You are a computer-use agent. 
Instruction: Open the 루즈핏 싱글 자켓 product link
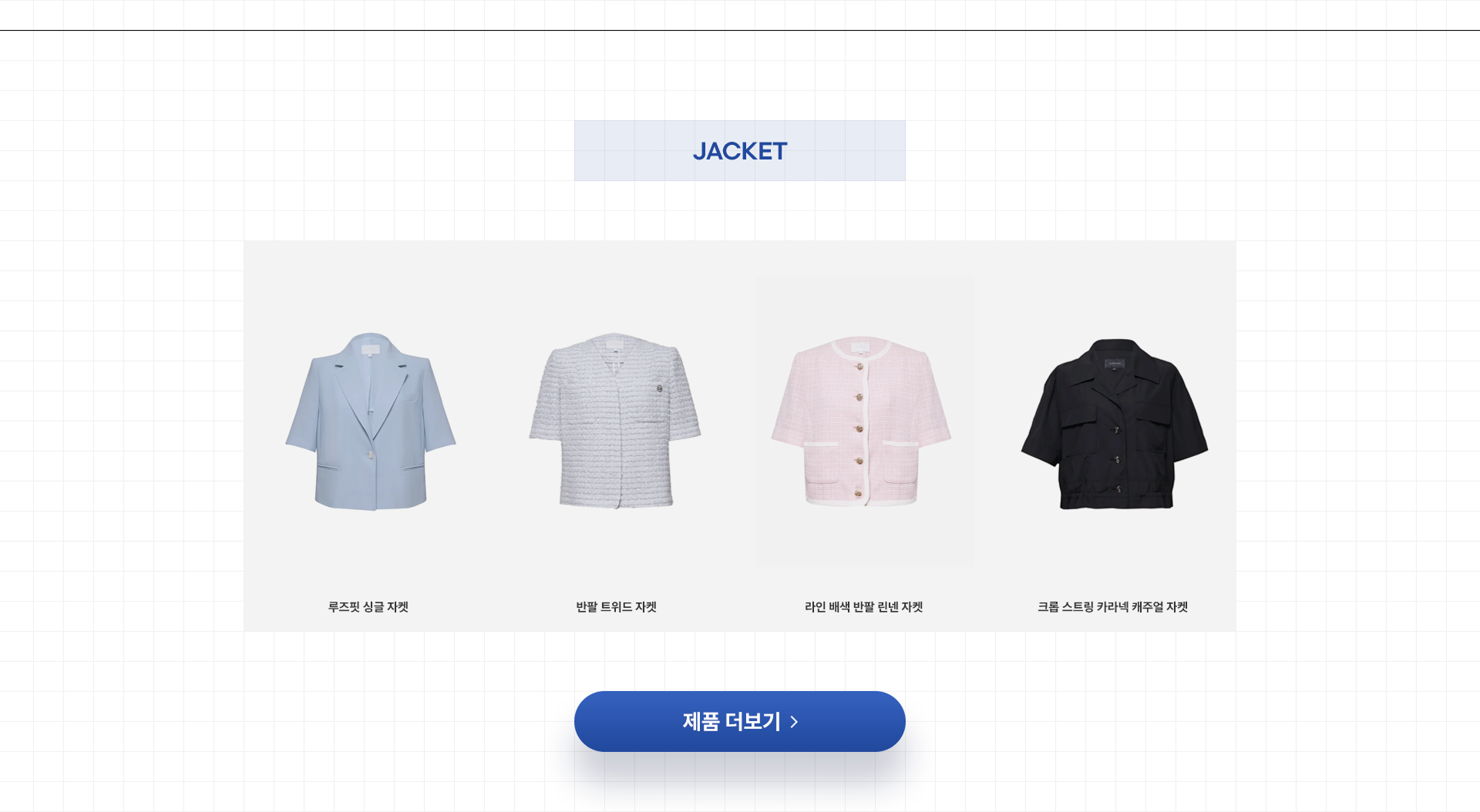point(368,607)
